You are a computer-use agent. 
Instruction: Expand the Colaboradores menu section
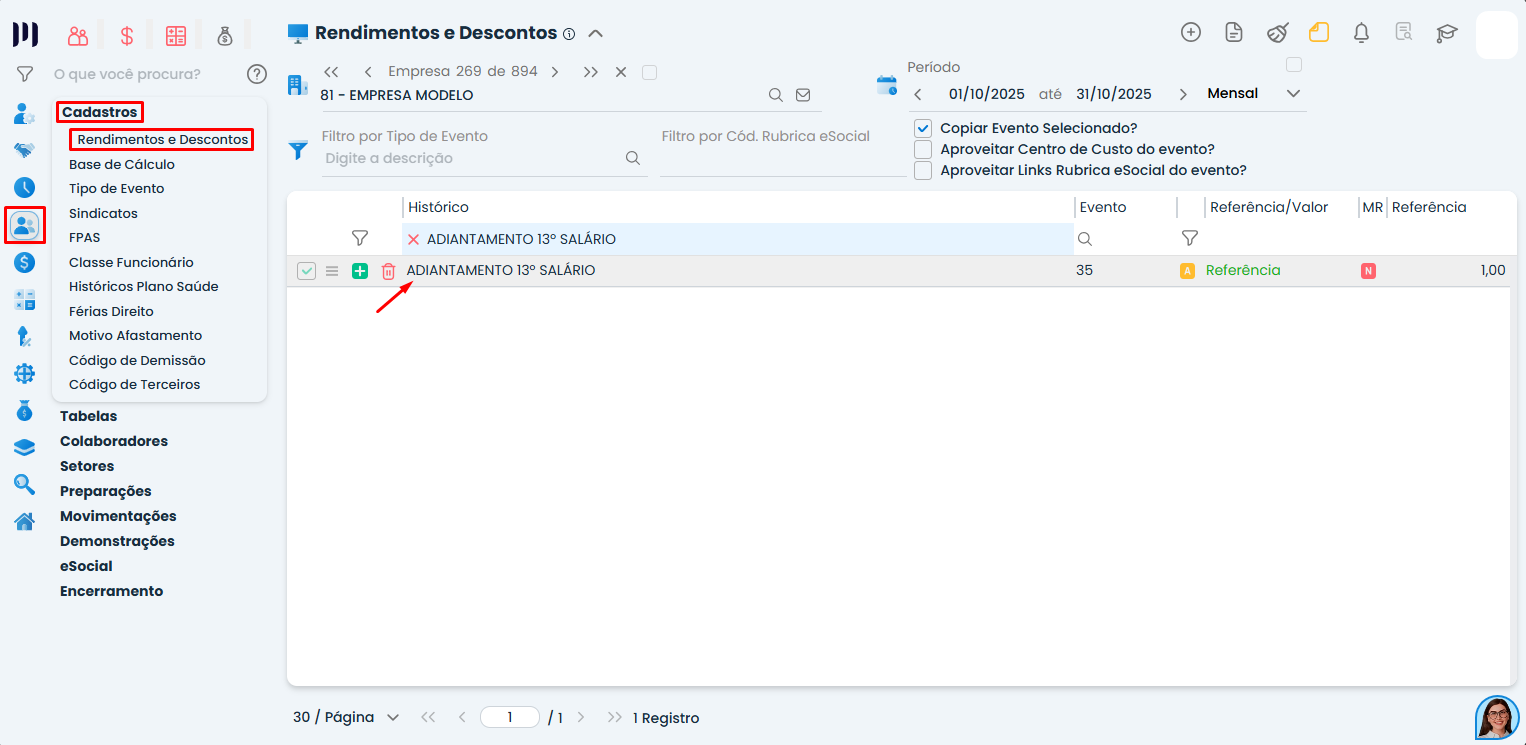click(114, 441)
